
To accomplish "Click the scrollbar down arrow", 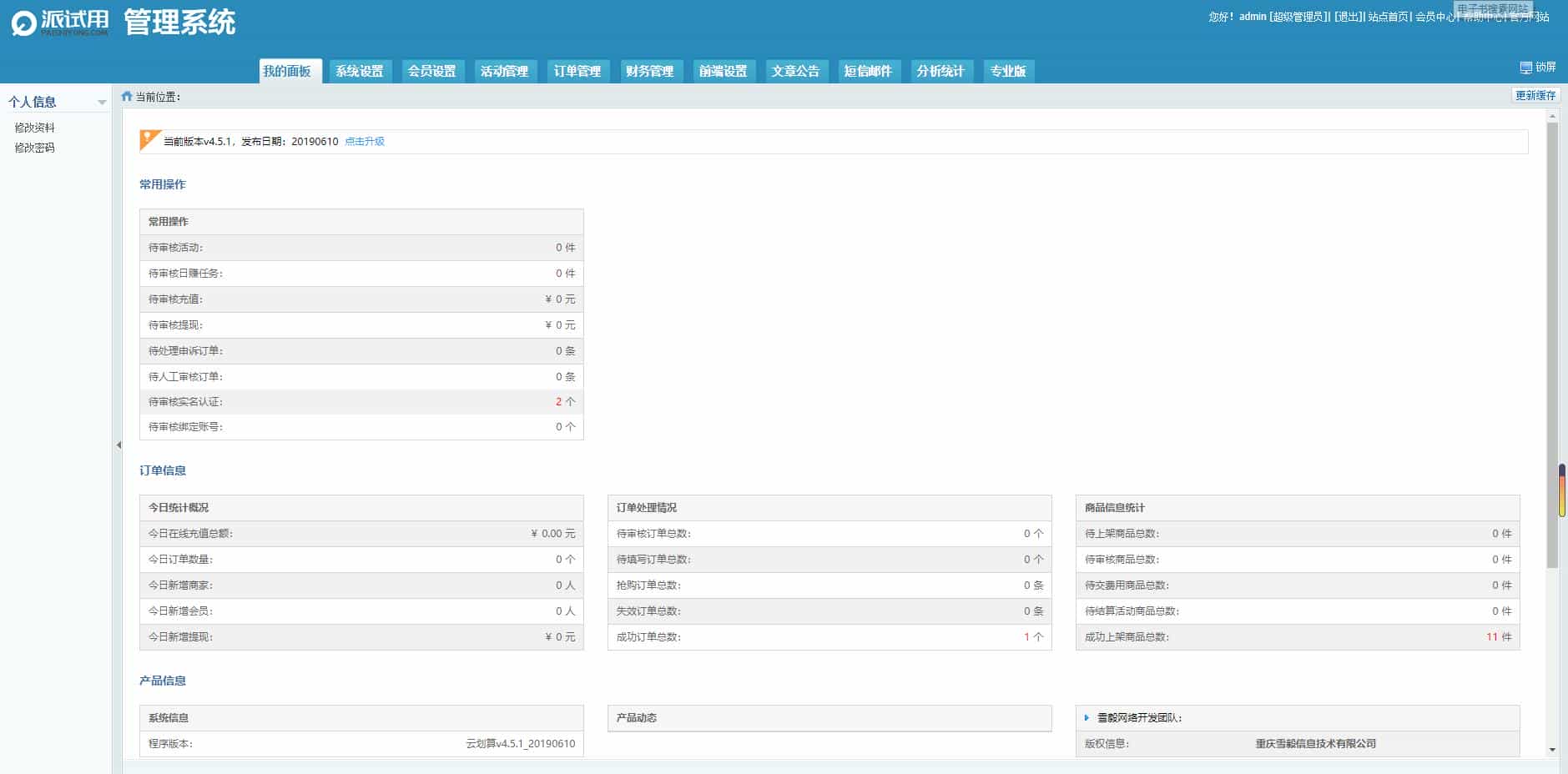I will tap(1552, 750).
